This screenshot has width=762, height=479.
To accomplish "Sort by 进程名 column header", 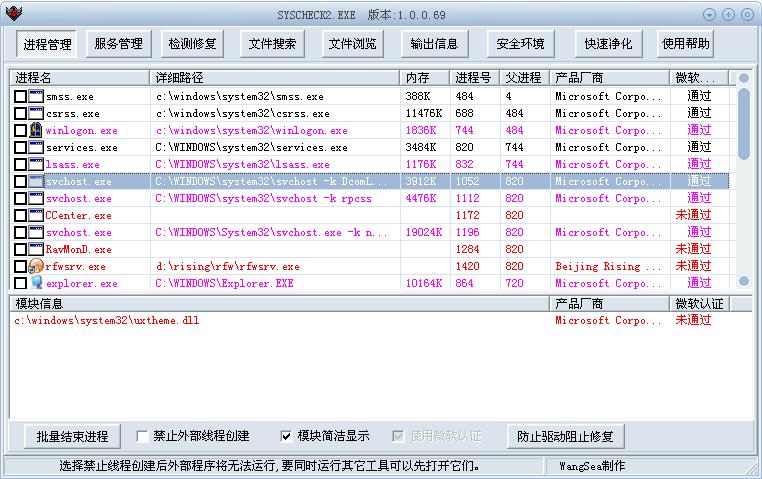I will [x=80, y=78].
